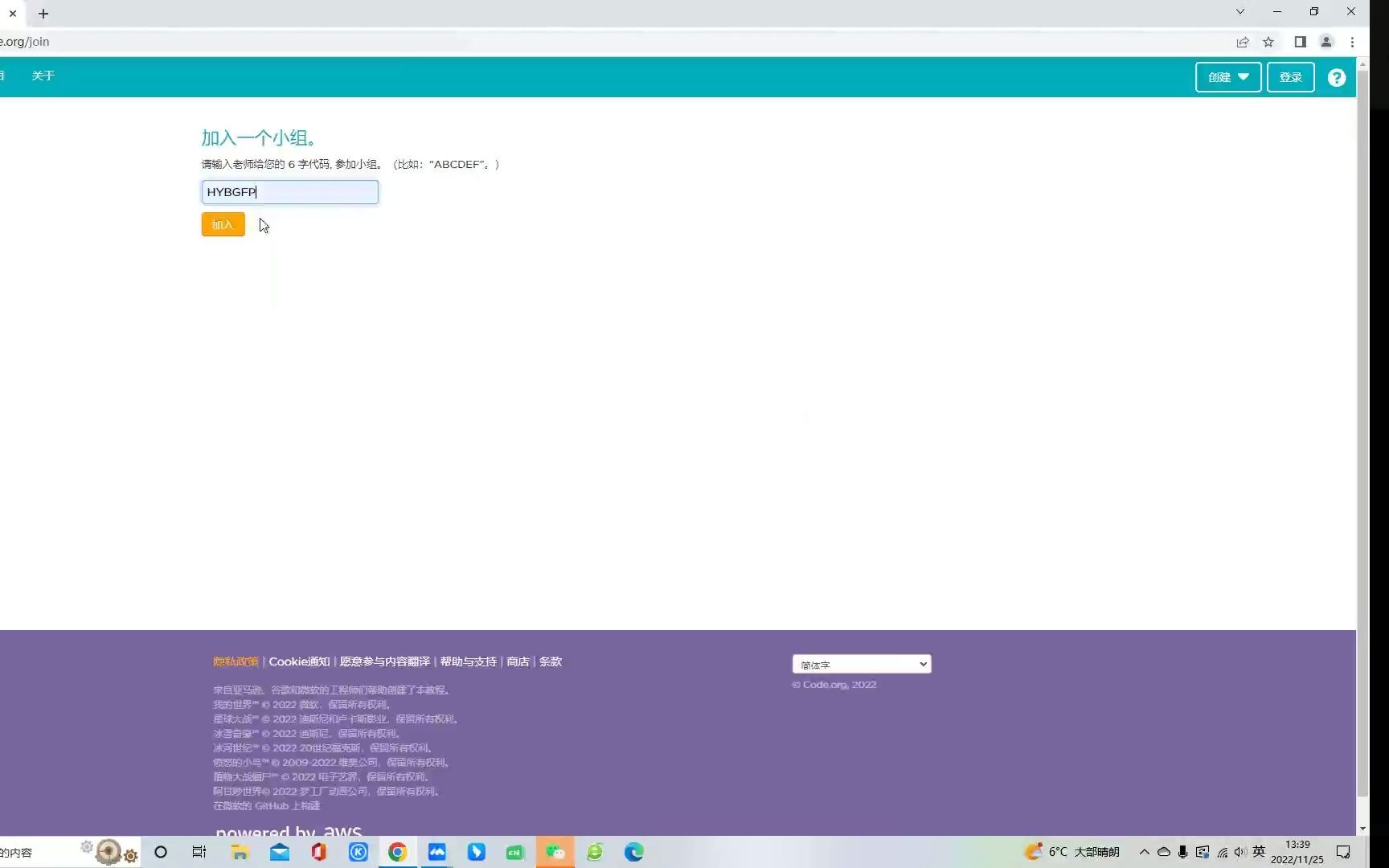
Task: Click the 登录 sign in button
Action: (1290, 77)
